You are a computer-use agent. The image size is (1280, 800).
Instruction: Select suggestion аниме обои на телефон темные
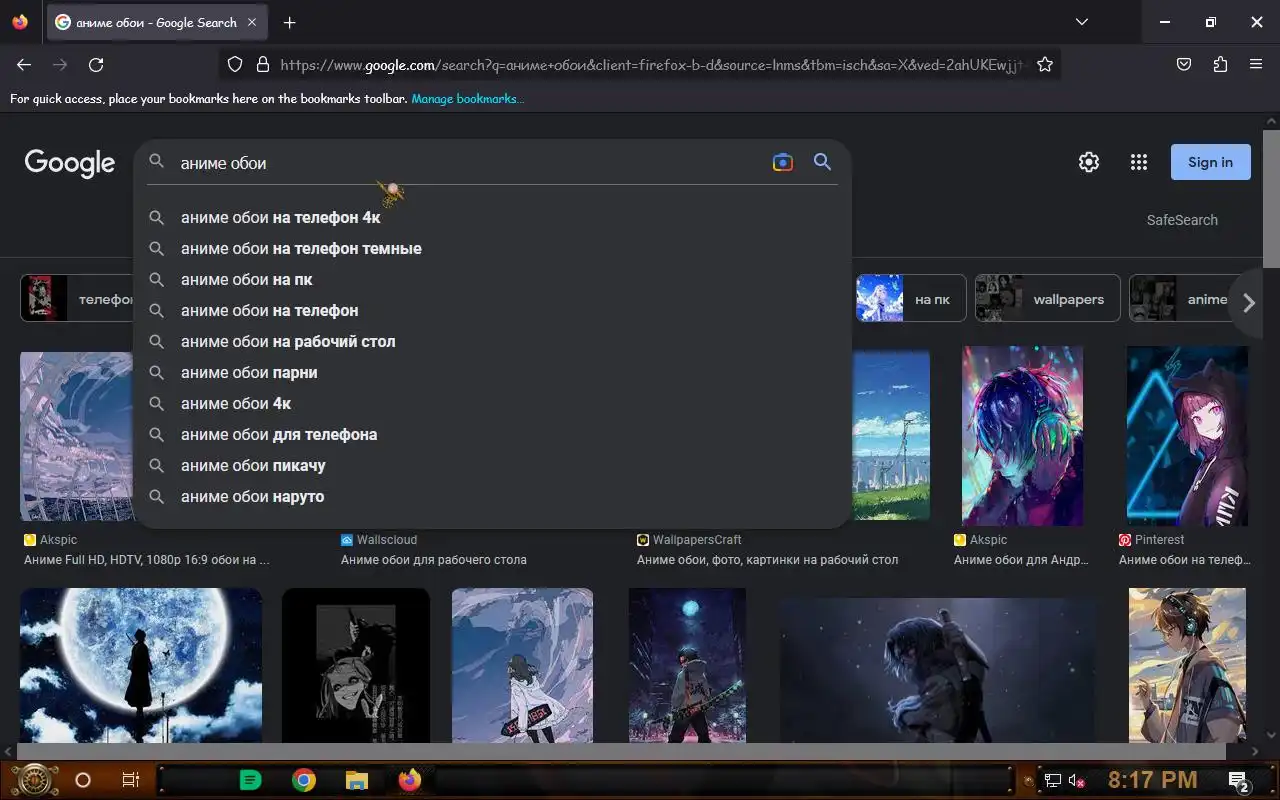492,248
